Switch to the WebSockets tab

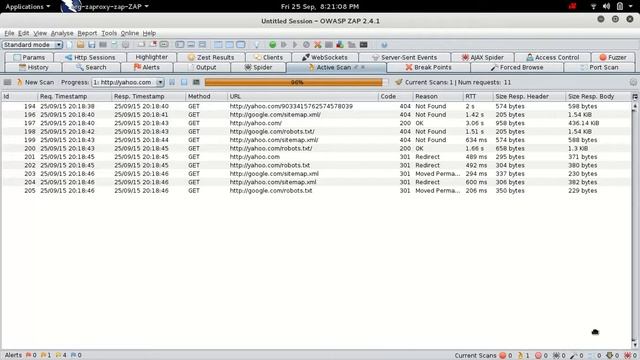tap(324, 57)
